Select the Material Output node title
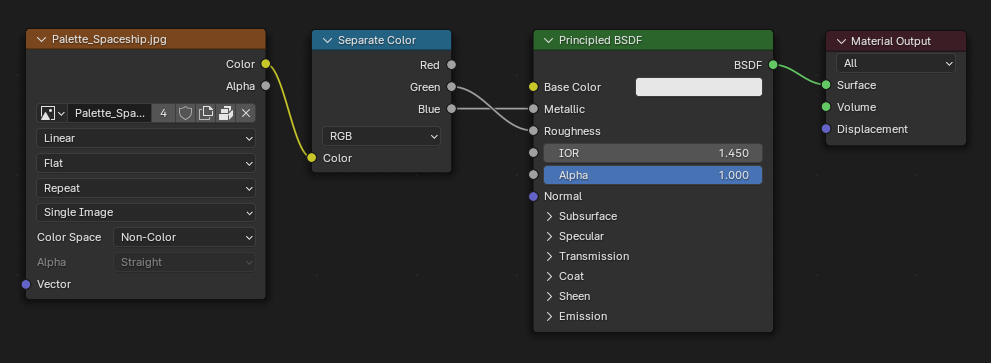 point(891,41)
